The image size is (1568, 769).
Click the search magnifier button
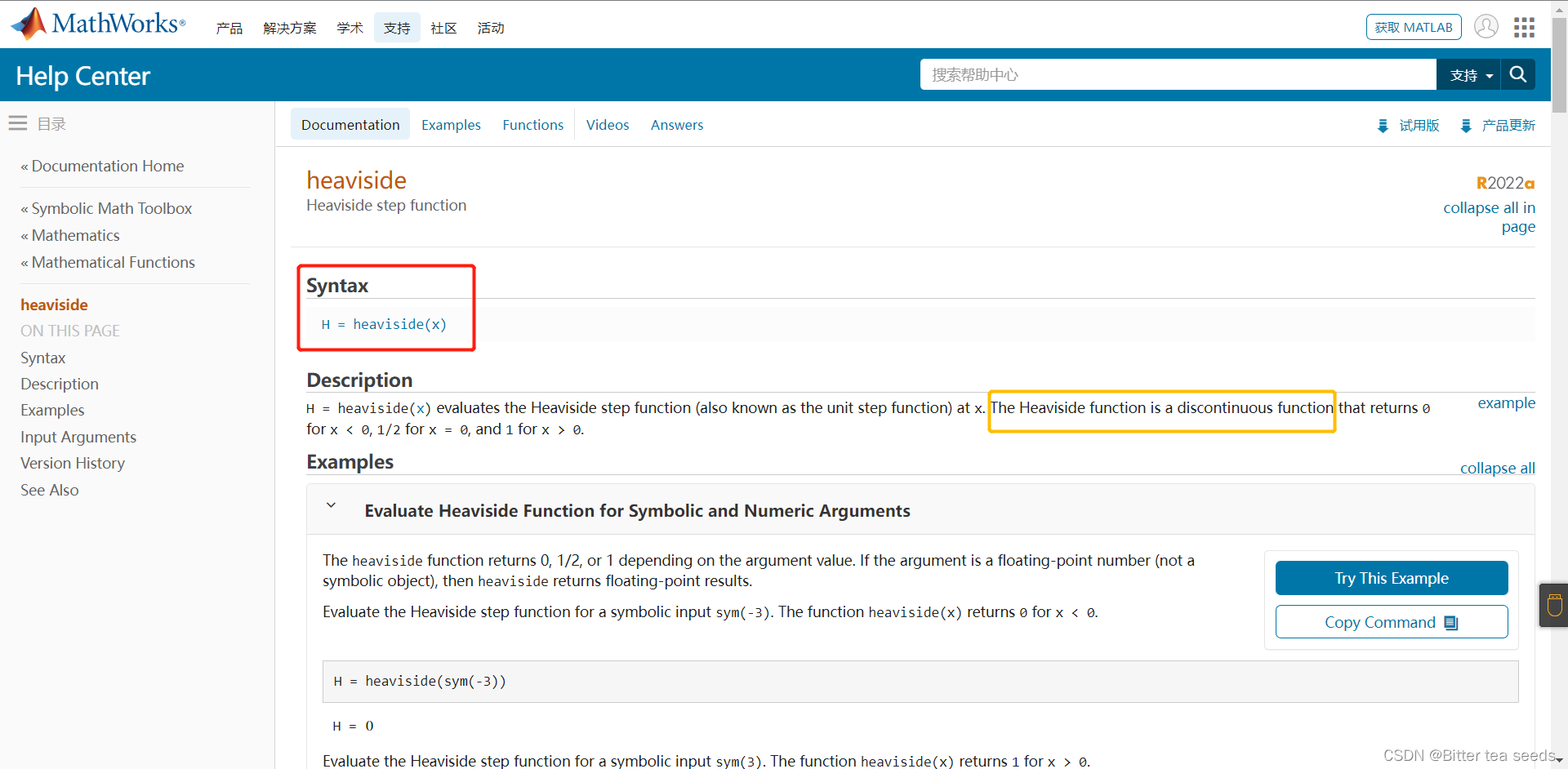coord(1518,74)
